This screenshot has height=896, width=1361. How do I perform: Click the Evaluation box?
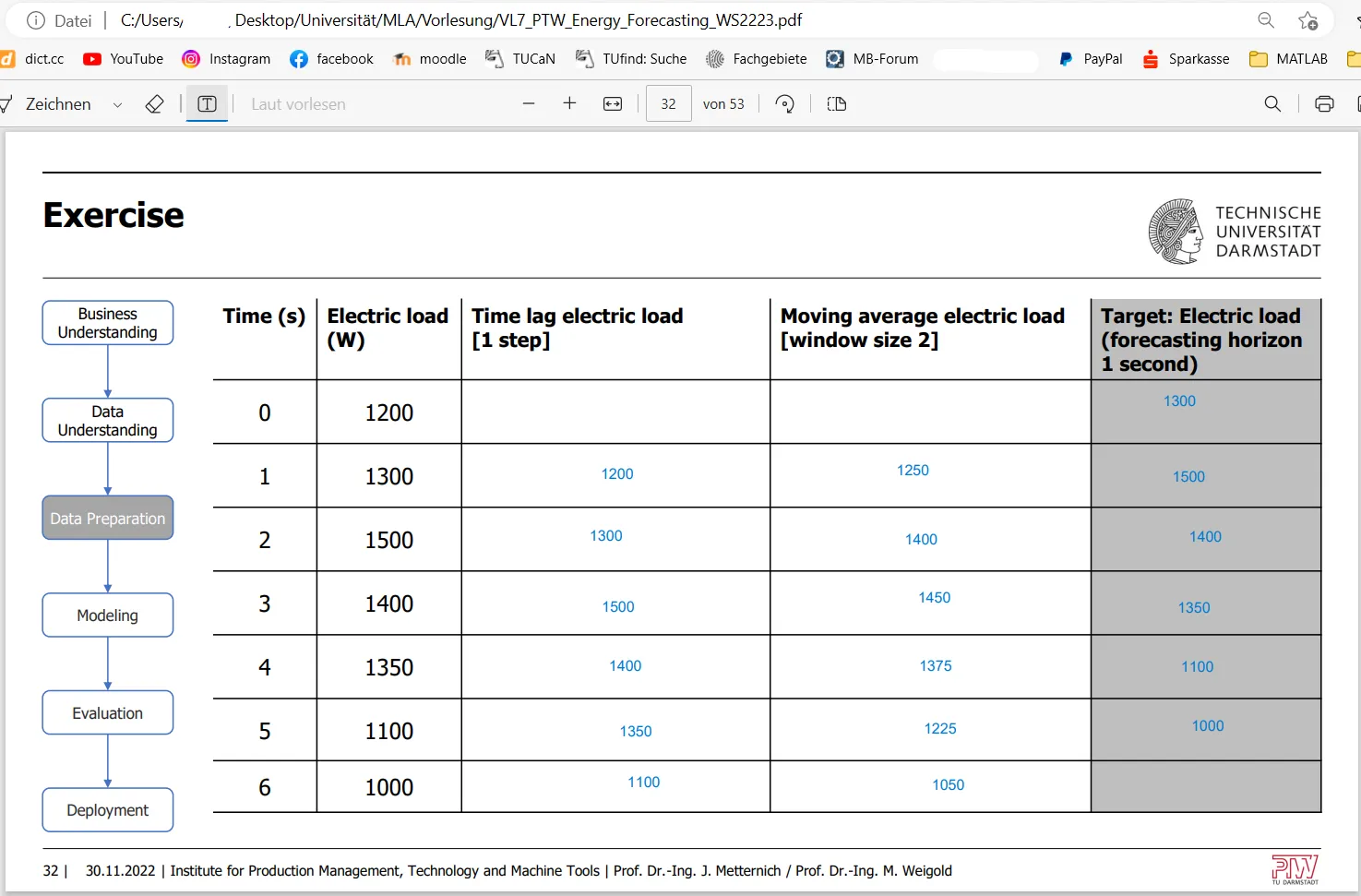coord(108,713)
